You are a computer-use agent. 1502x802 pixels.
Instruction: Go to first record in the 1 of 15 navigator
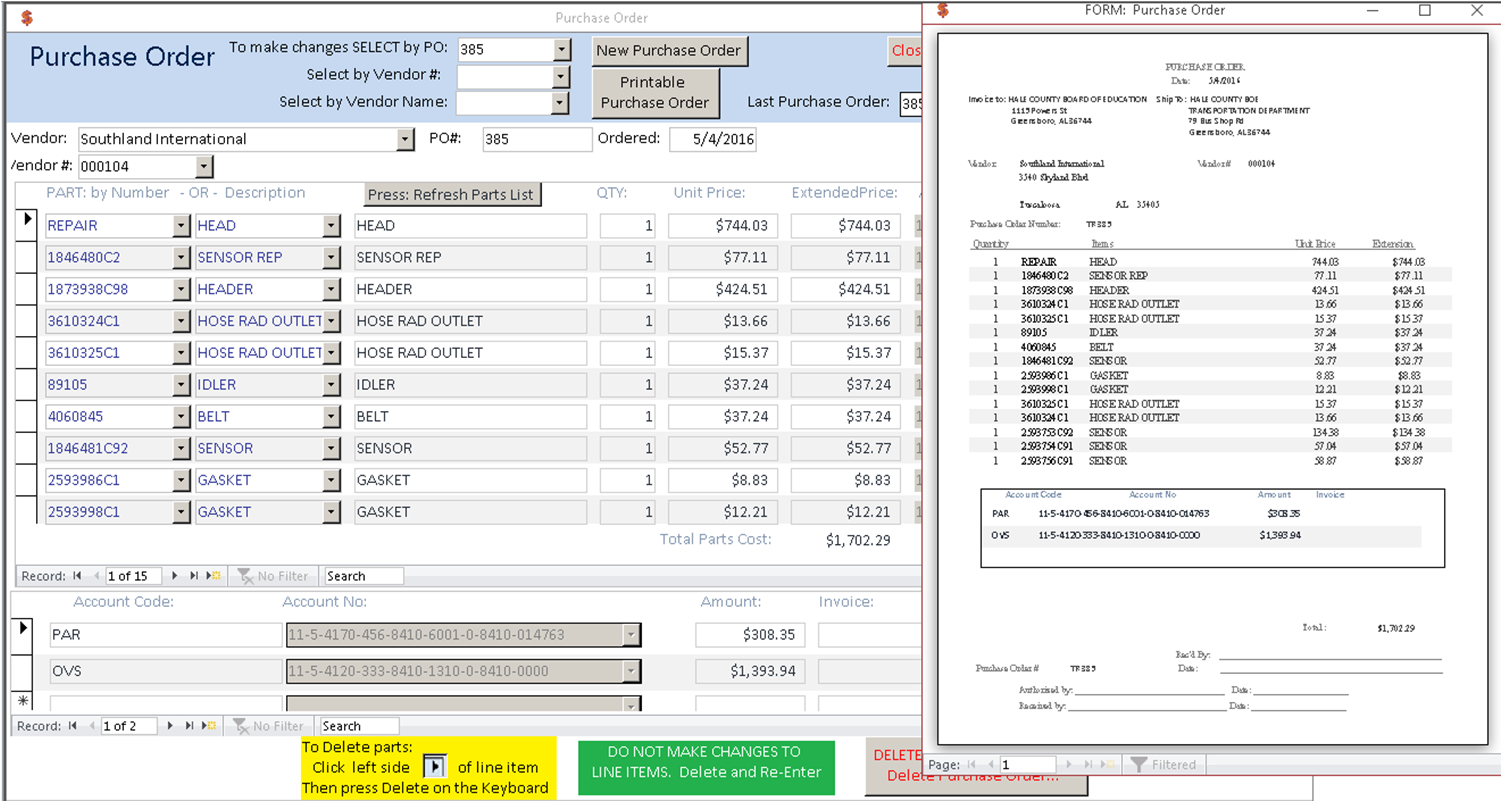tap(77, 576)
